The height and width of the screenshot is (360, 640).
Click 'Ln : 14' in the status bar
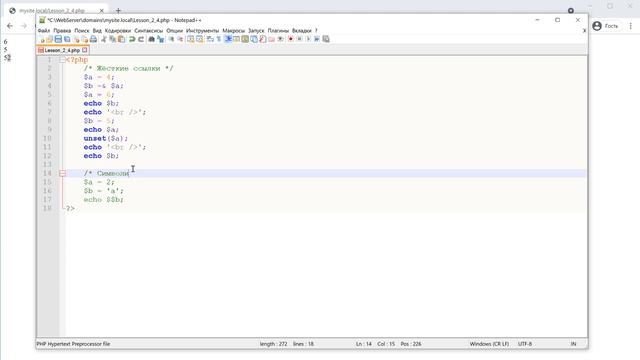[364, 344]
